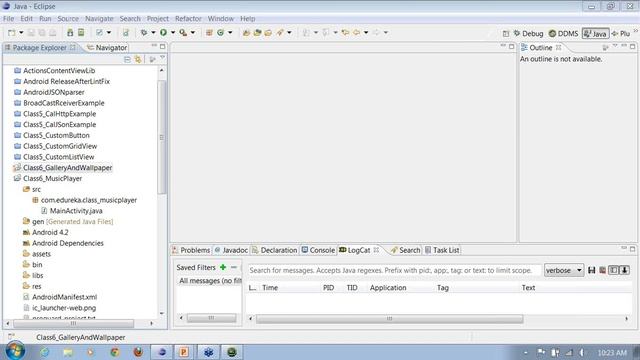
Task: Open the External Tools dropdown arrow
Action: coord(193,33)
